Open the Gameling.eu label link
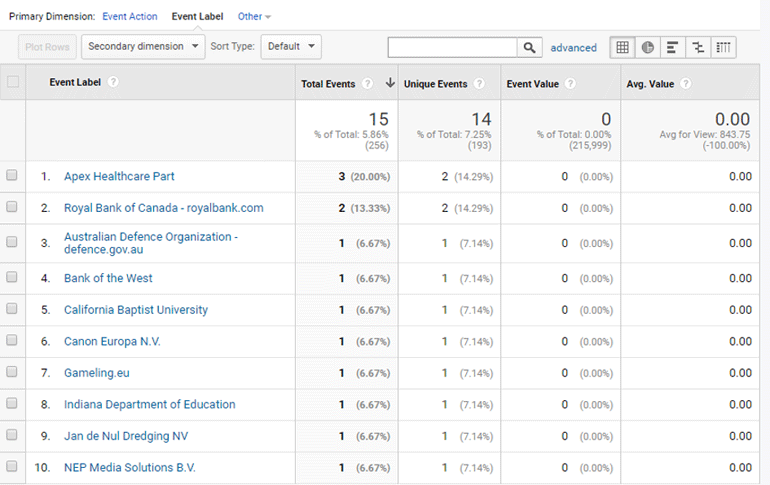 97,373
